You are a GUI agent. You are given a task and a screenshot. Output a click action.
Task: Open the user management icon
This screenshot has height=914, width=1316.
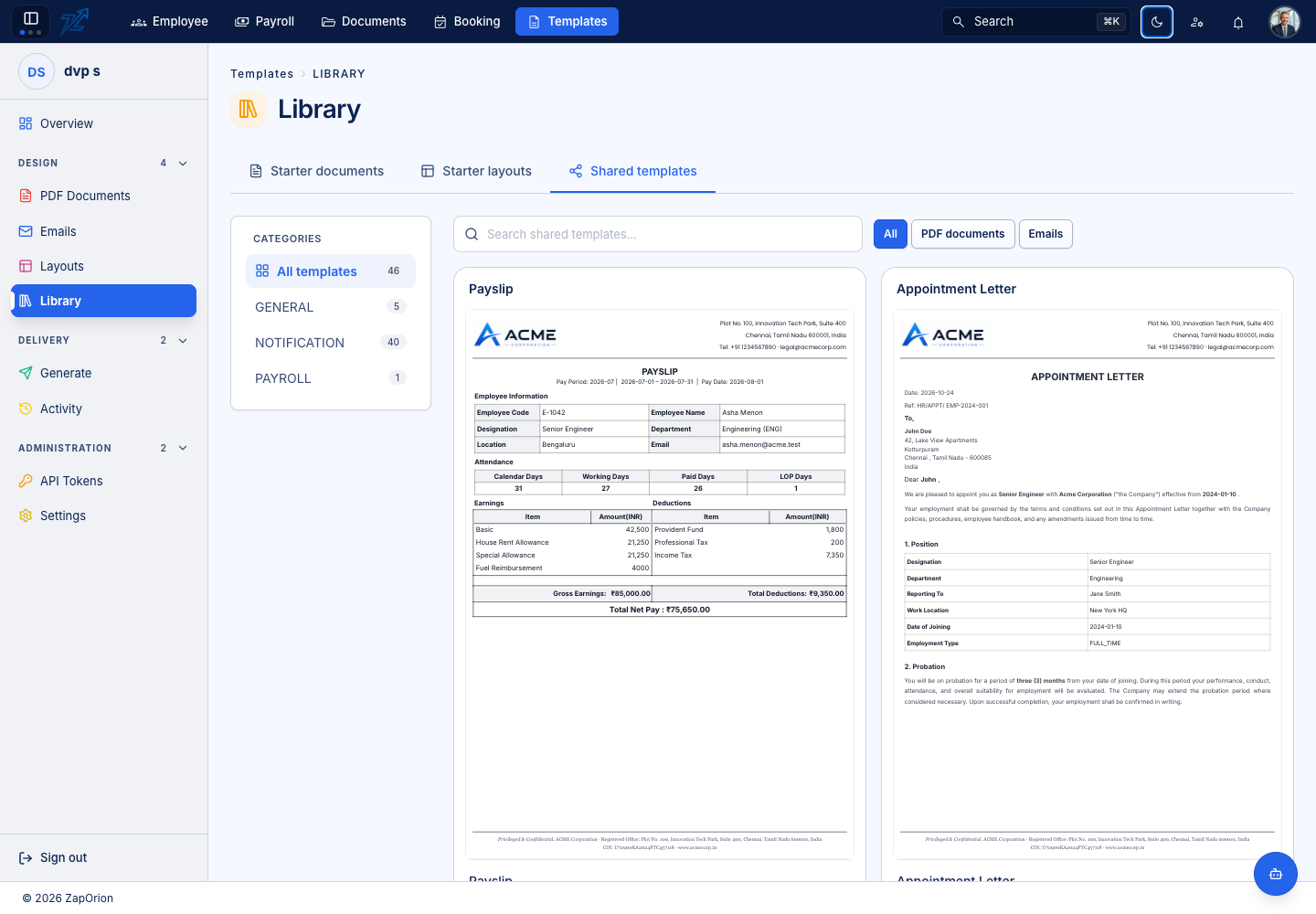[1197, 22]
